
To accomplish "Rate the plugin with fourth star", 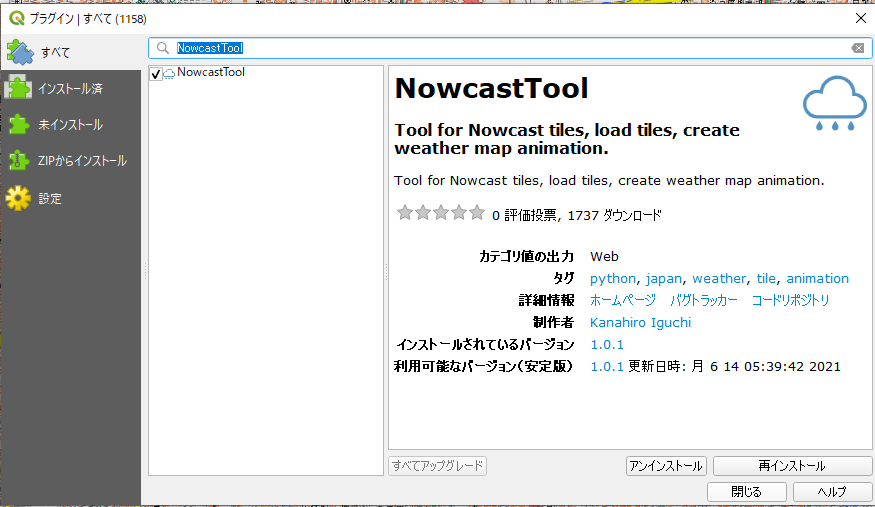I will (x=459, y=213).
